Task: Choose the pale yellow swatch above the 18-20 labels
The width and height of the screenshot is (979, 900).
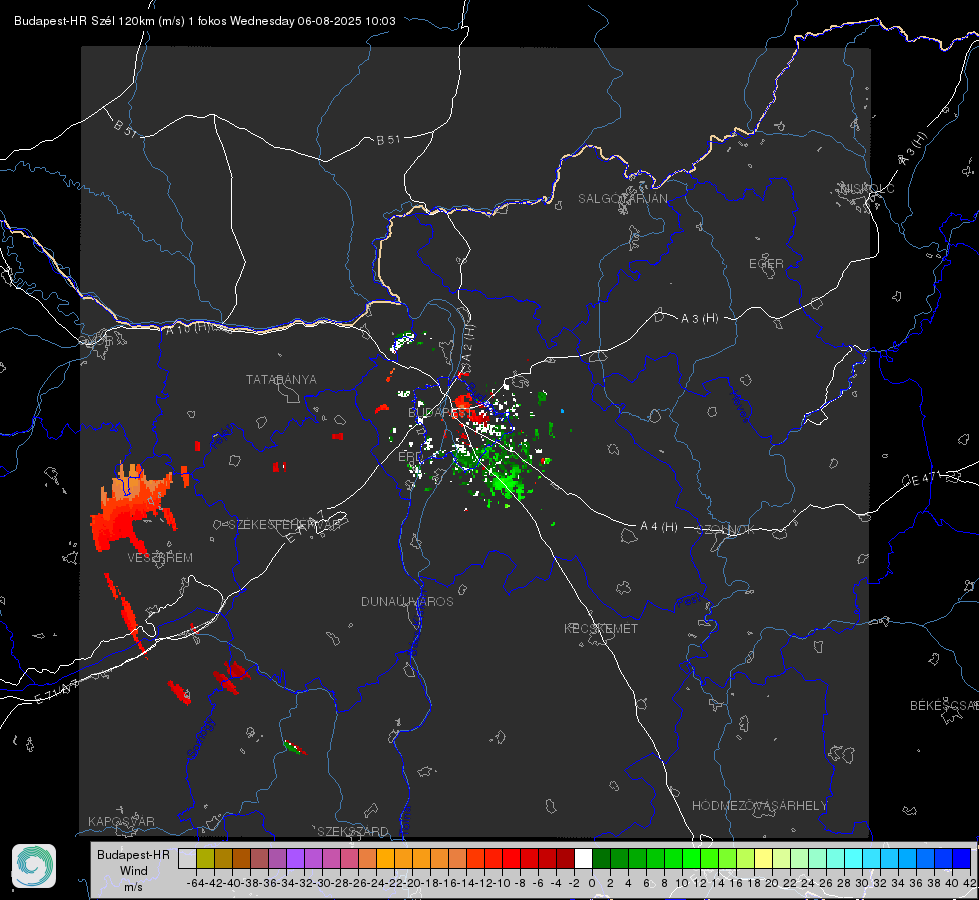Action: tap(763, 858)
